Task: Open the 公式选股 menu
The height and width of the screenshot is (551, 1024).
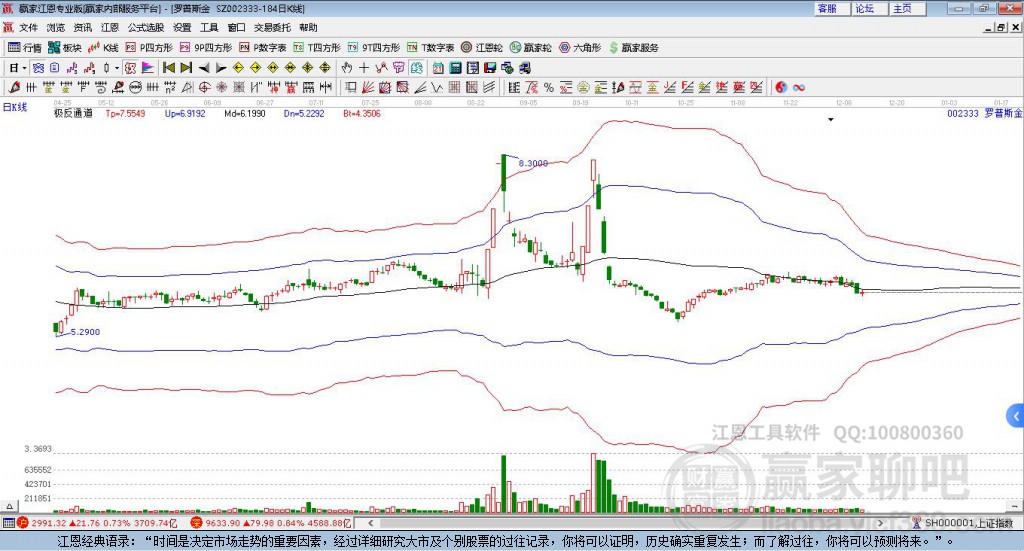Action: click(x=146, y=27)
